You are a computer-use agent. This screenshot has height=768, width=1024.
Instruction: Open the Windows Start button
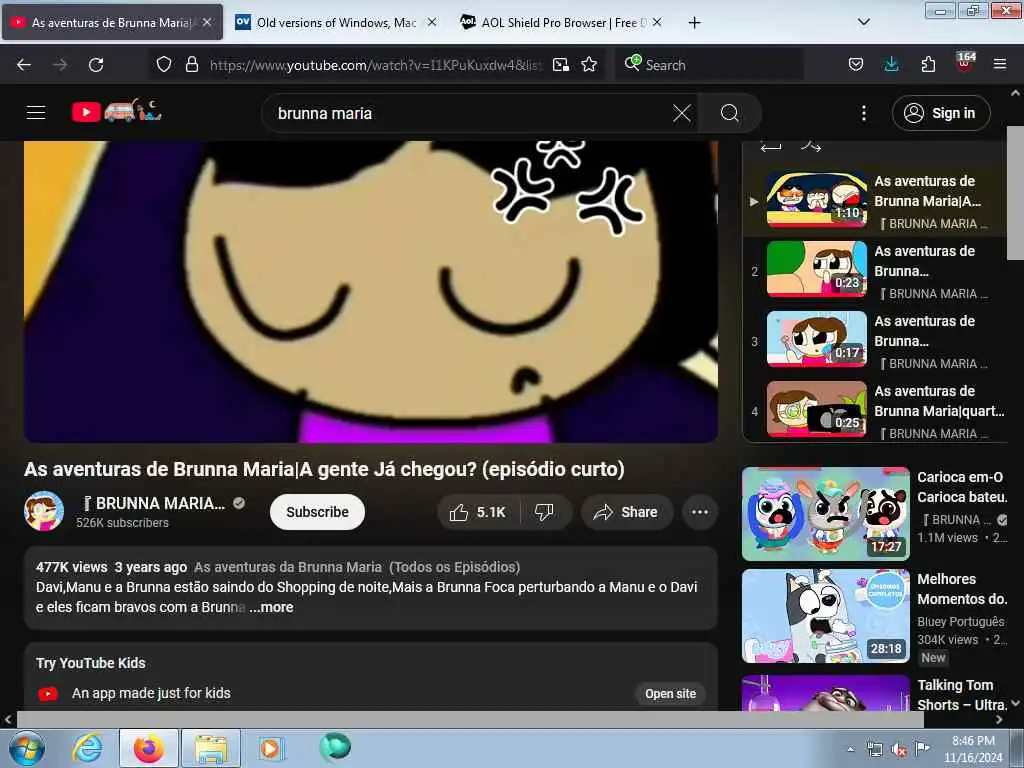[26, 748]
